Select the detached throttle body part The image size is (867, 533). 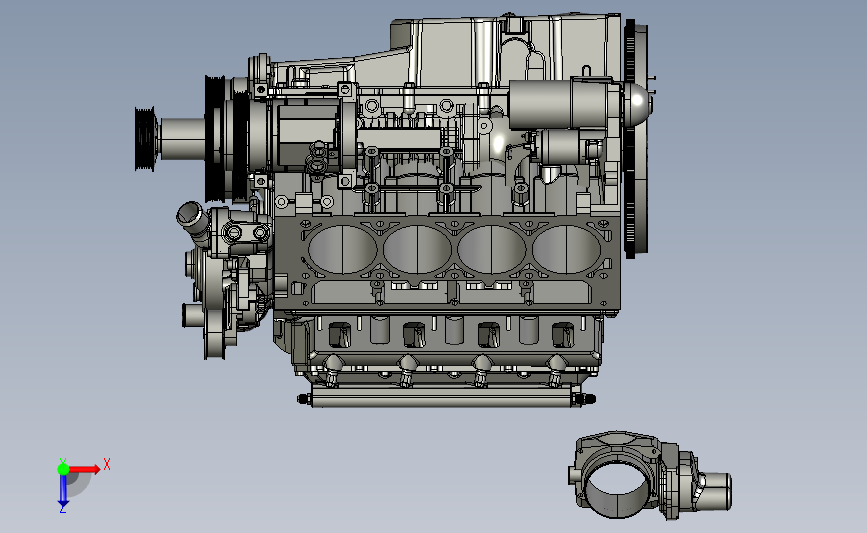click(x=650, y=475)
